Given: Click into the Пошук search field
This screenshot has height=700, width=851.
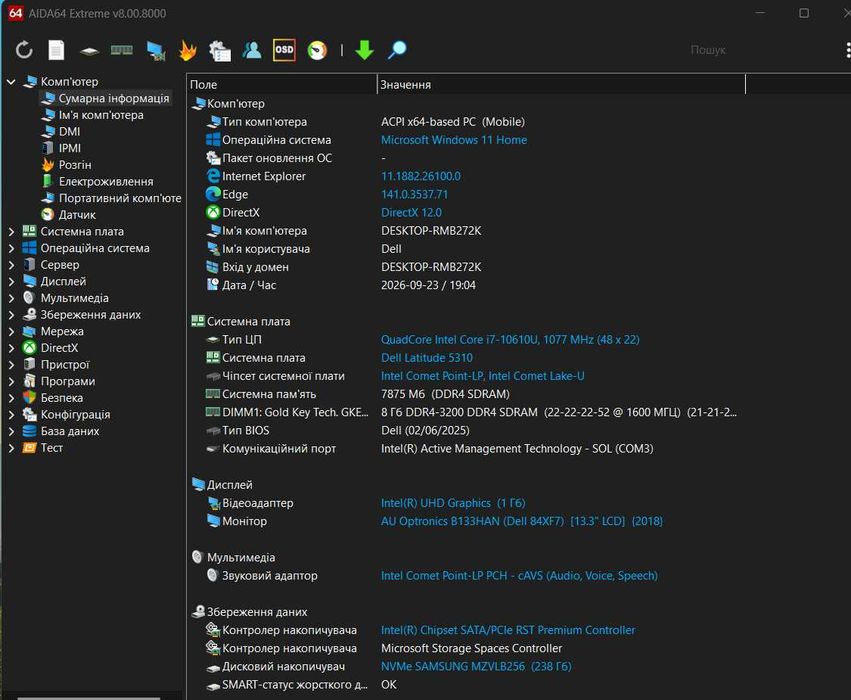Looking at the screenshot, I should point(707,50).
